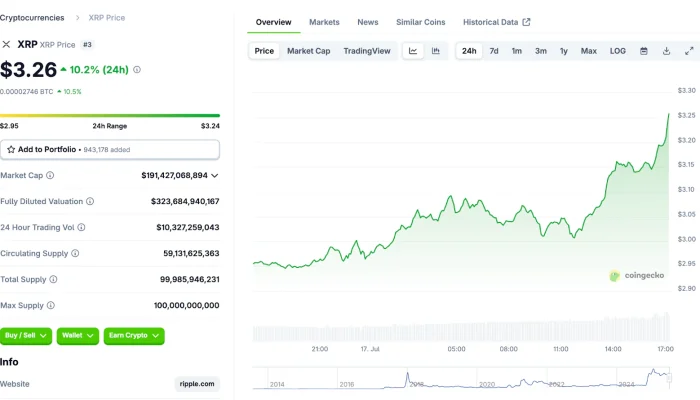
Task: Click Fully Diluted Valuation info icon
Action: coord(90,201)
